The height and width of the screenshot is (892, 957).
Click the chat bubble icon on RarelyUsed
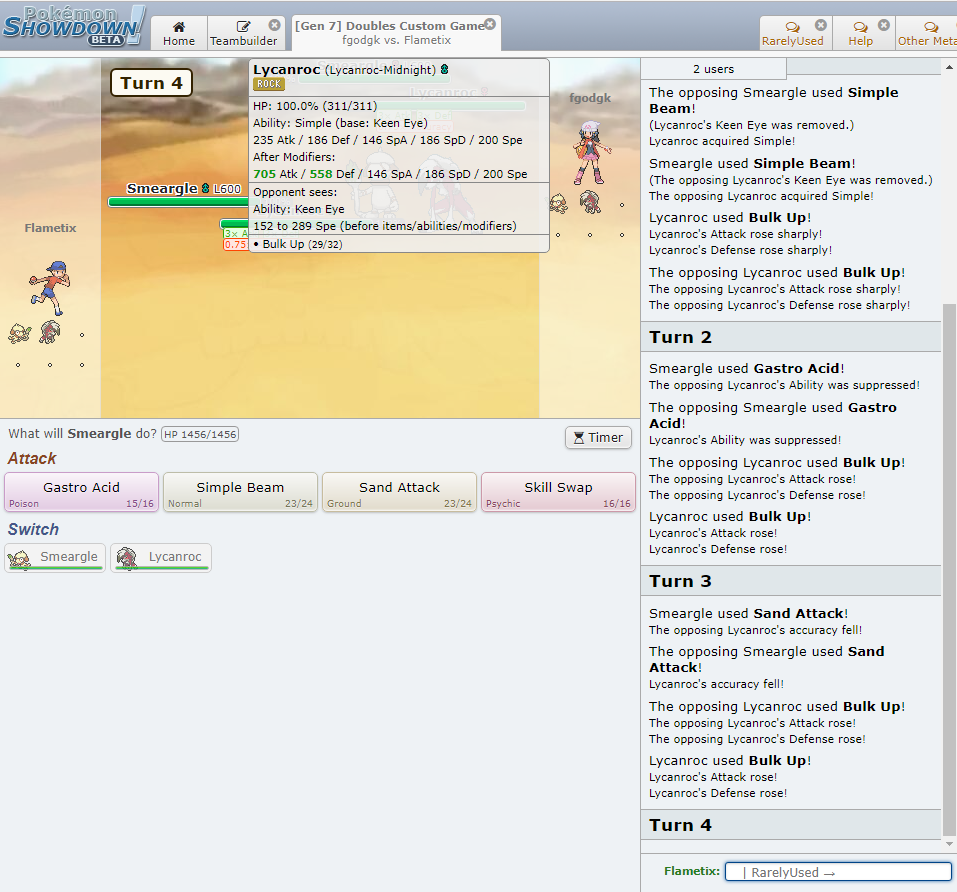tap(792, 27)
